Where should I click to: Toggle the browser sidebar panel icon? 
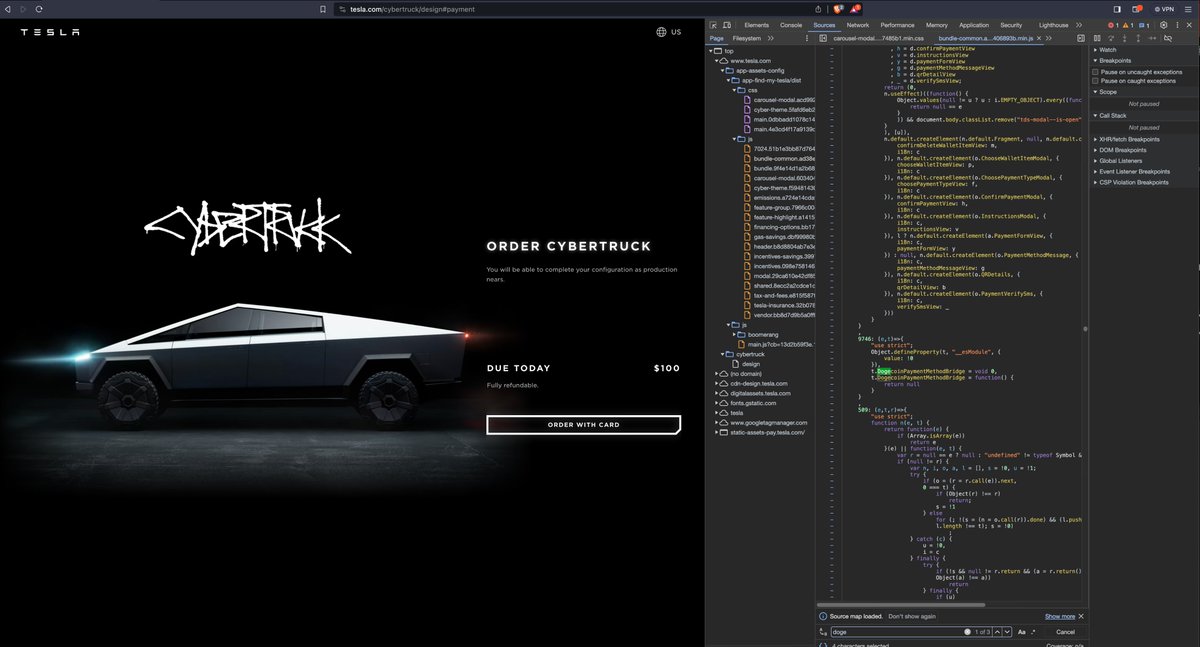tap(1117, 8)
